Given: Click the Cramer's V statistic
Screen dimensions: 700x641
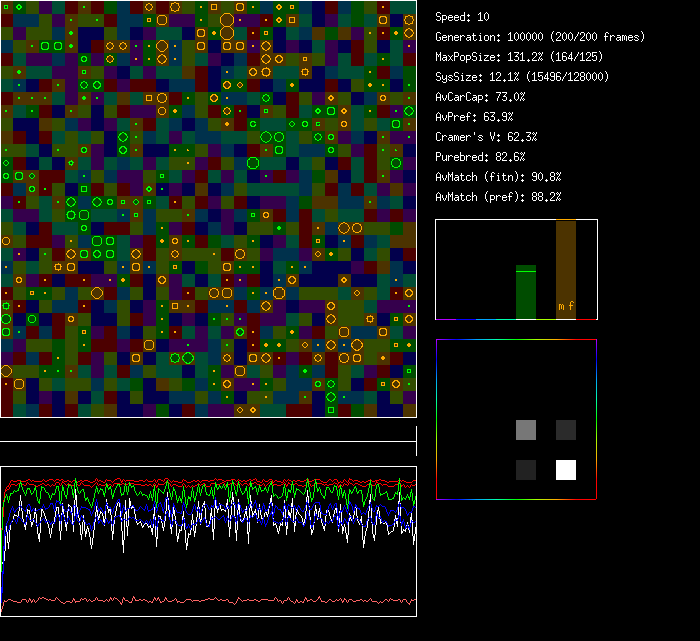Looking at the screenshot, I should pos(486,137).
